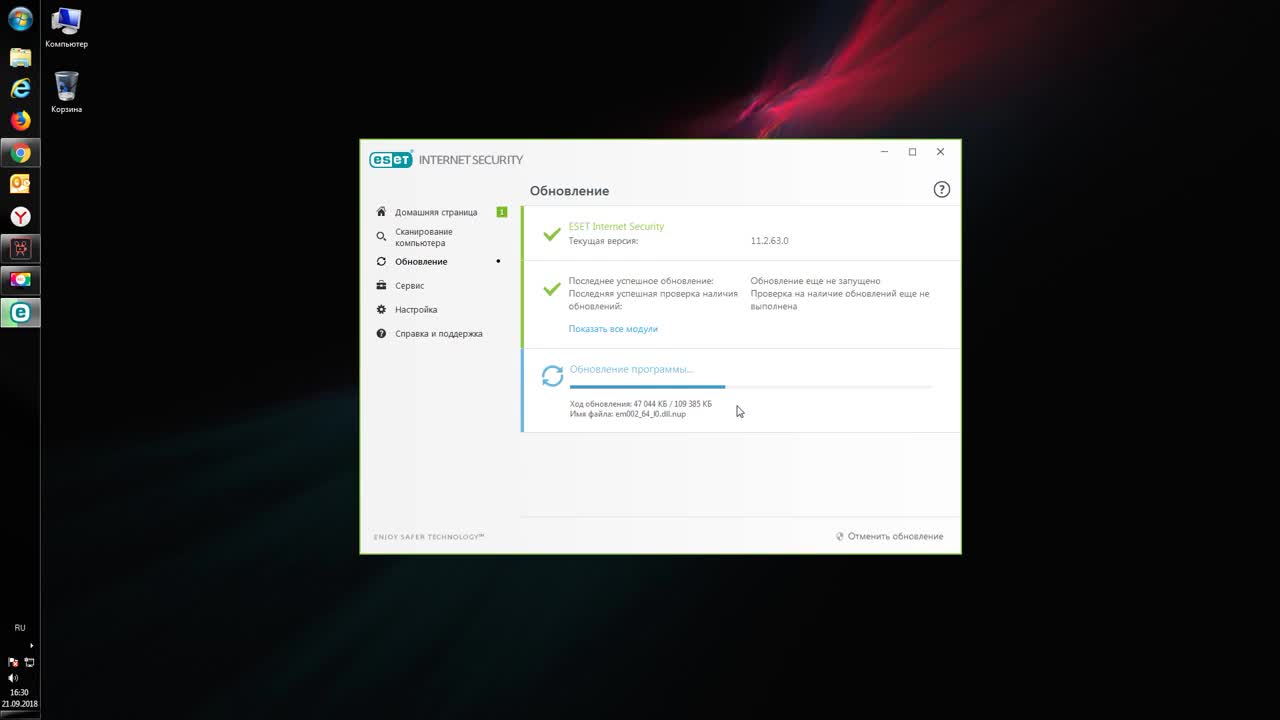Select the Корзина recycle bin icon
Screen dimensions: 1280x720
coord(66,92)
